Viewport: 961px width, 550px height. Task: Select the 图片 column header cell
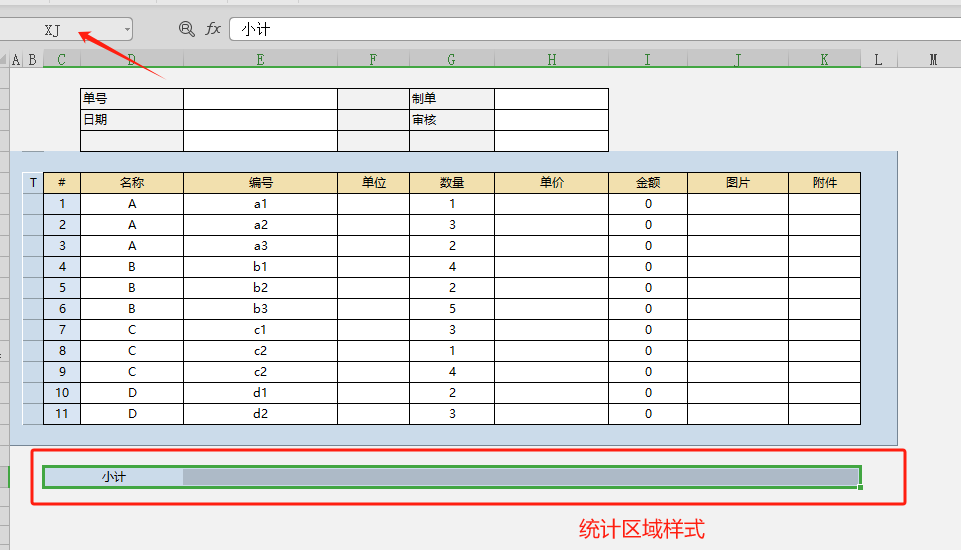(737, 183)
